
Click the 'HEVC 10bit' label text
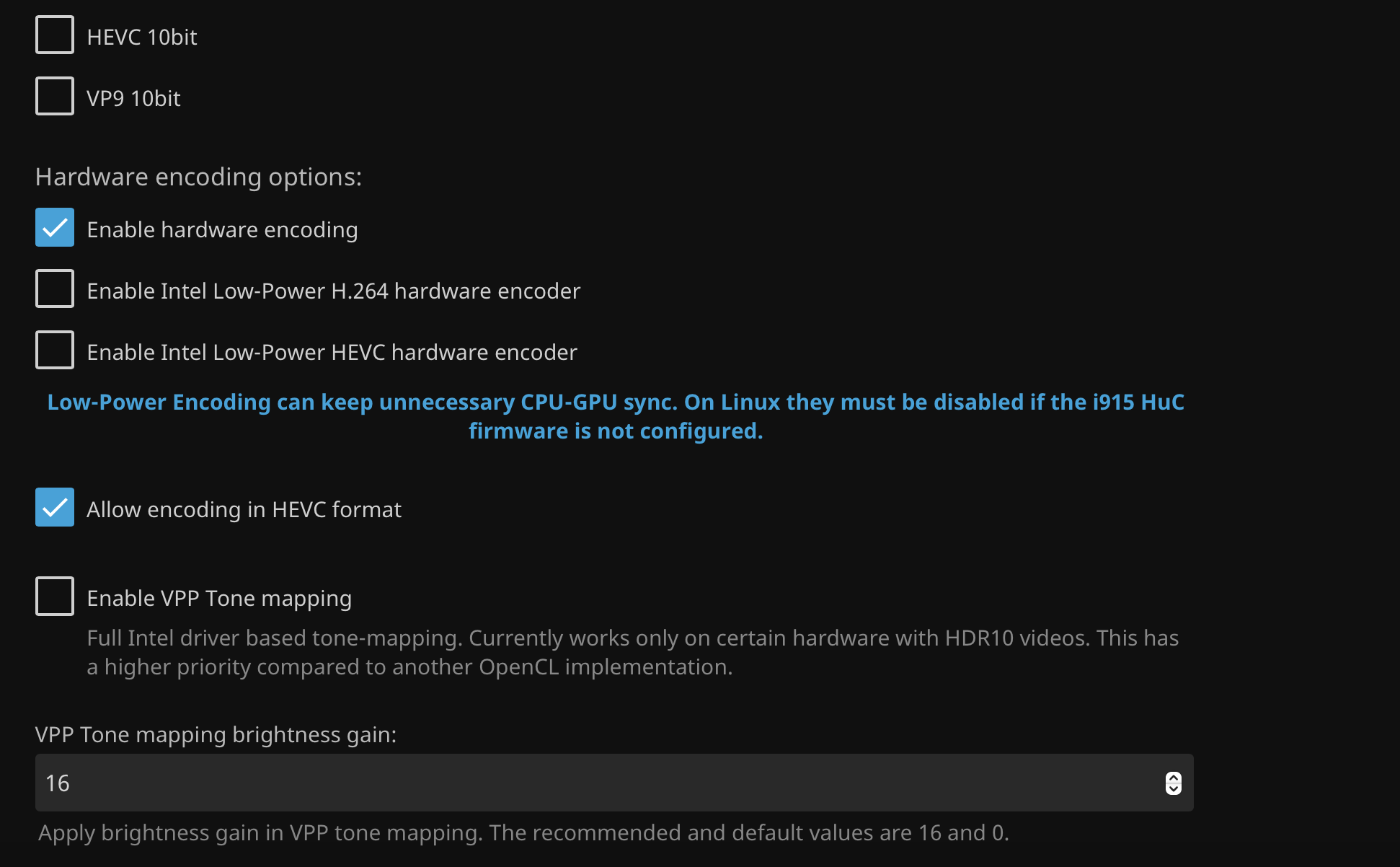click(x=141, y=37)
